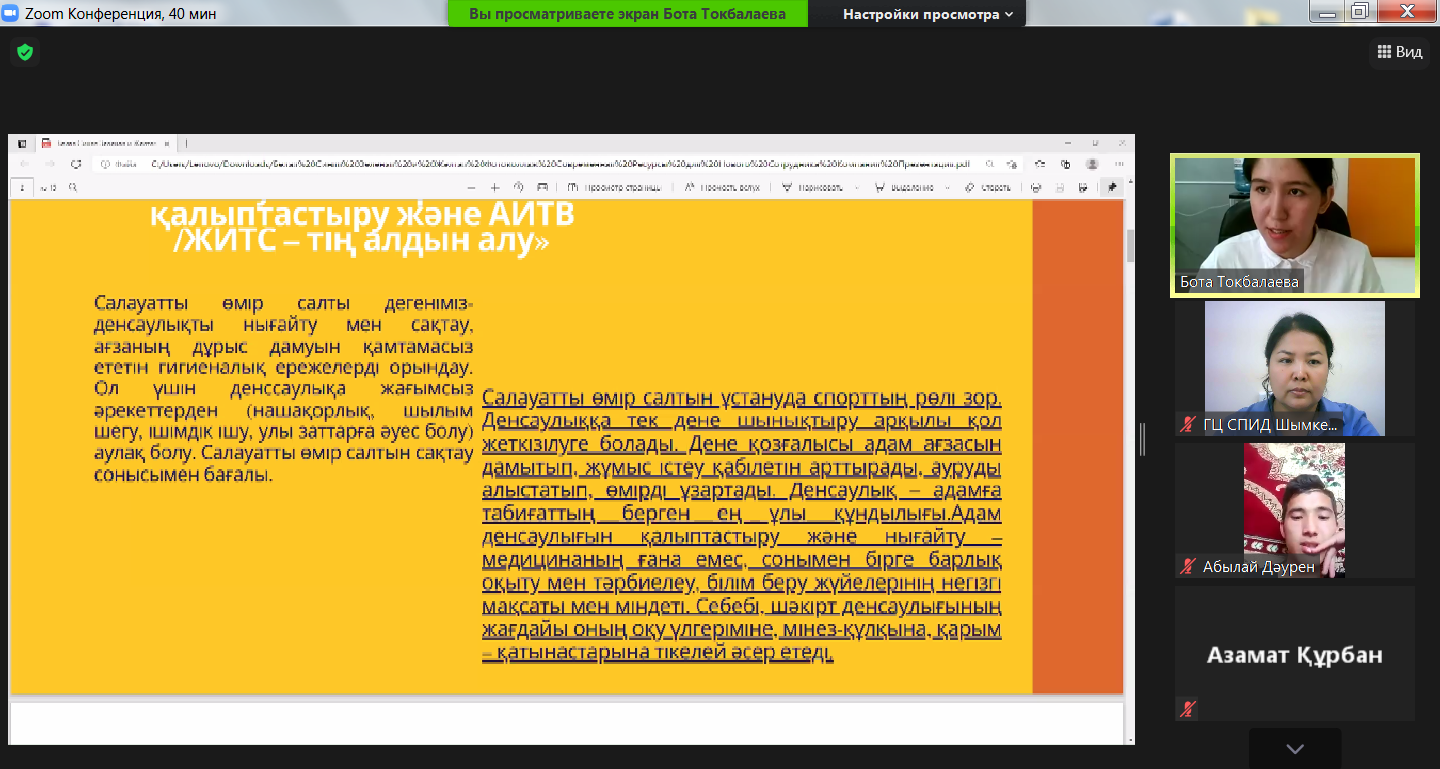Click the print icon in PDF toolbar

(1035, 187)
